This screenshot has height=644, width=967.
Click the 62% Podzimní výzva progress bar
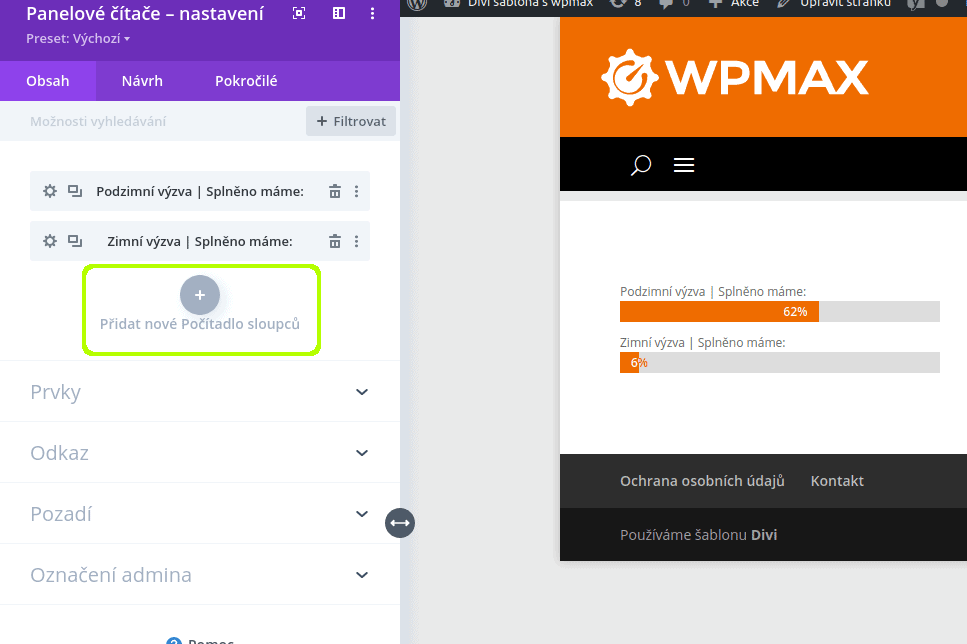780,312
